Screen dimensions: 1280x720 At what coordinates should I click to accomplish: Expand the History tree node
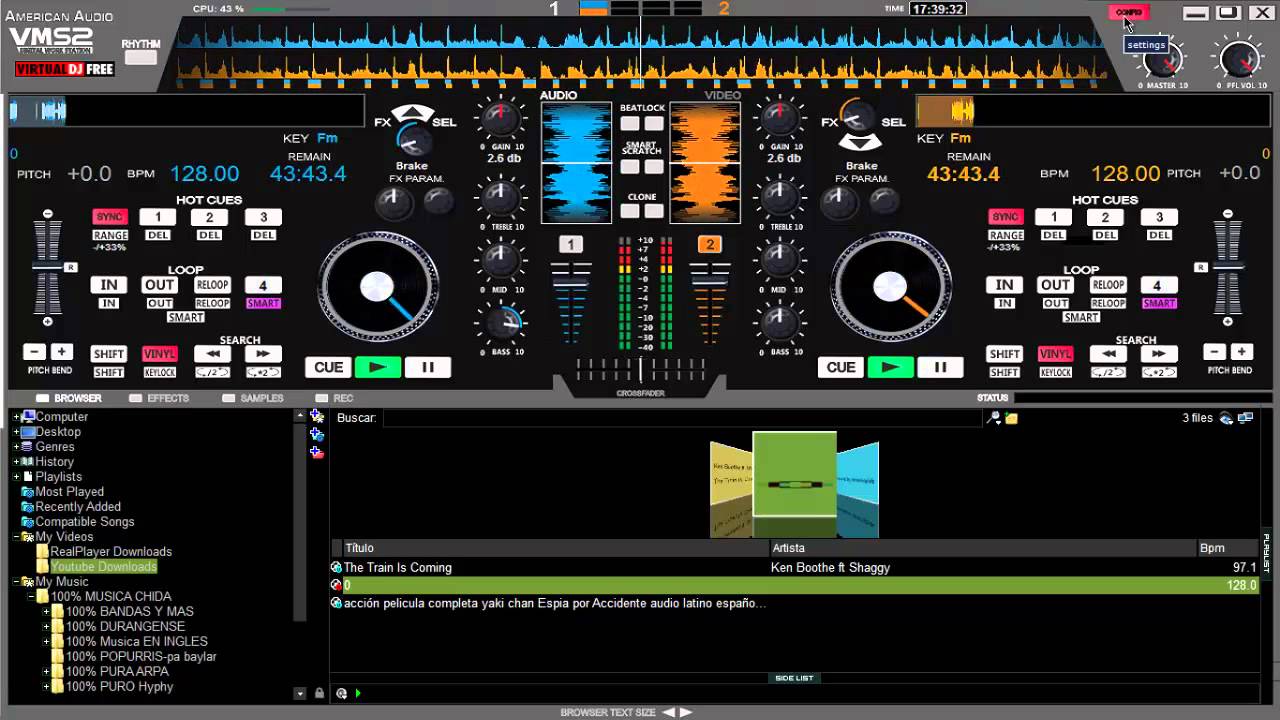[x=17, y=462]
